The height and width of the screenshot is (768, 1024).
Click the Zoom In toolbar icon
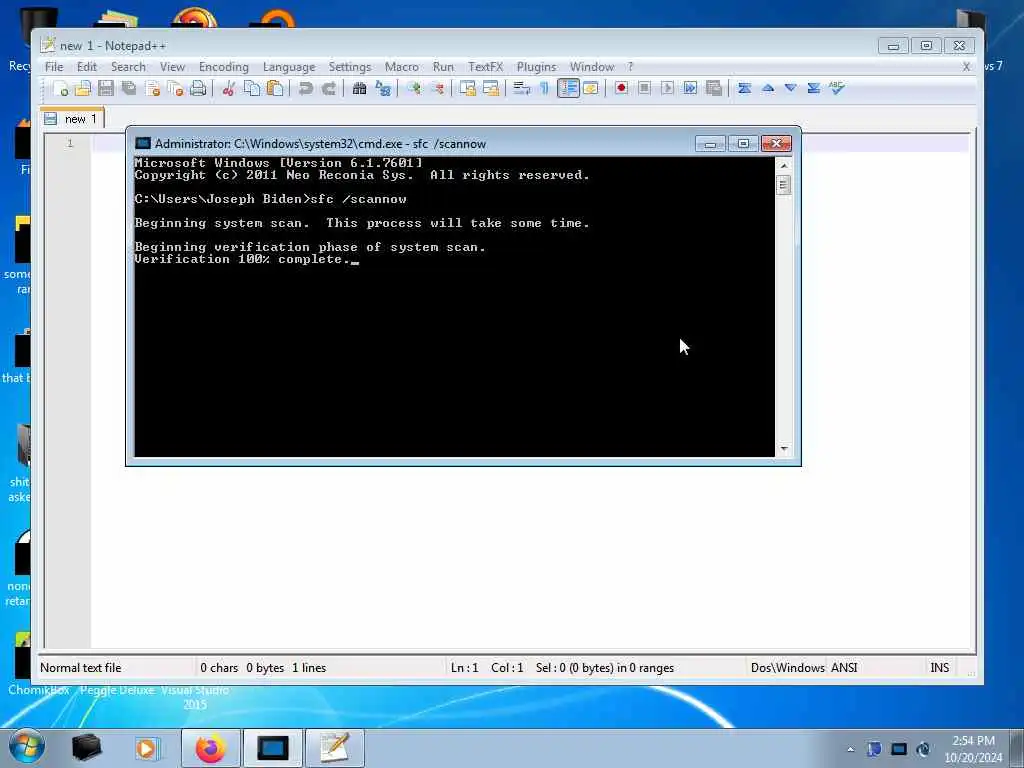pos(413,88)
